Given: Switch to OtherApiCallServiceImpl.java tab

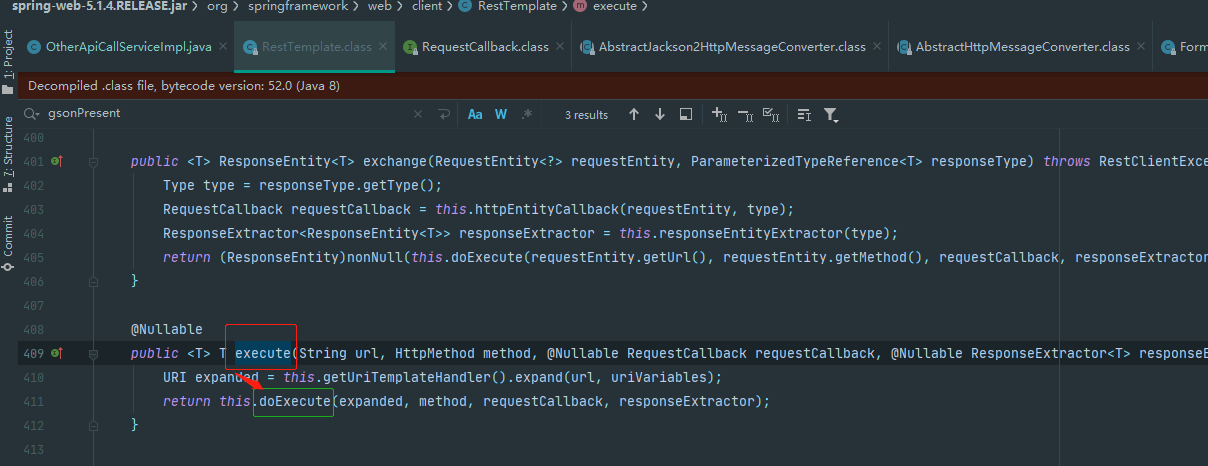Looking at the screenshot, I should pos(129,47).
